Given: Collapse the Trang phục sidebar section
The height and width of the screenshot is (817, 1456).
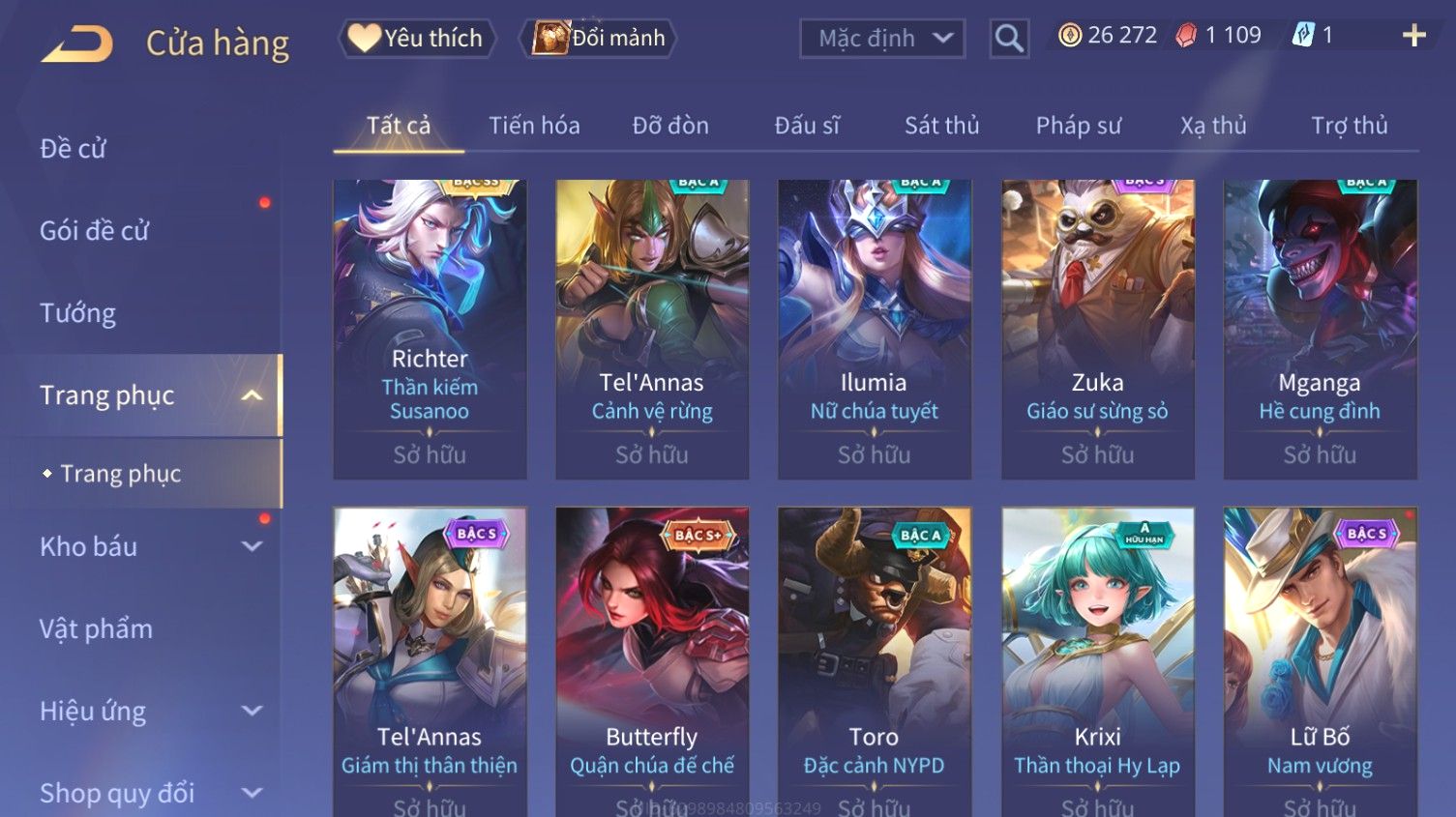Looking at the screenshot, I should click(x=252, y=395).
